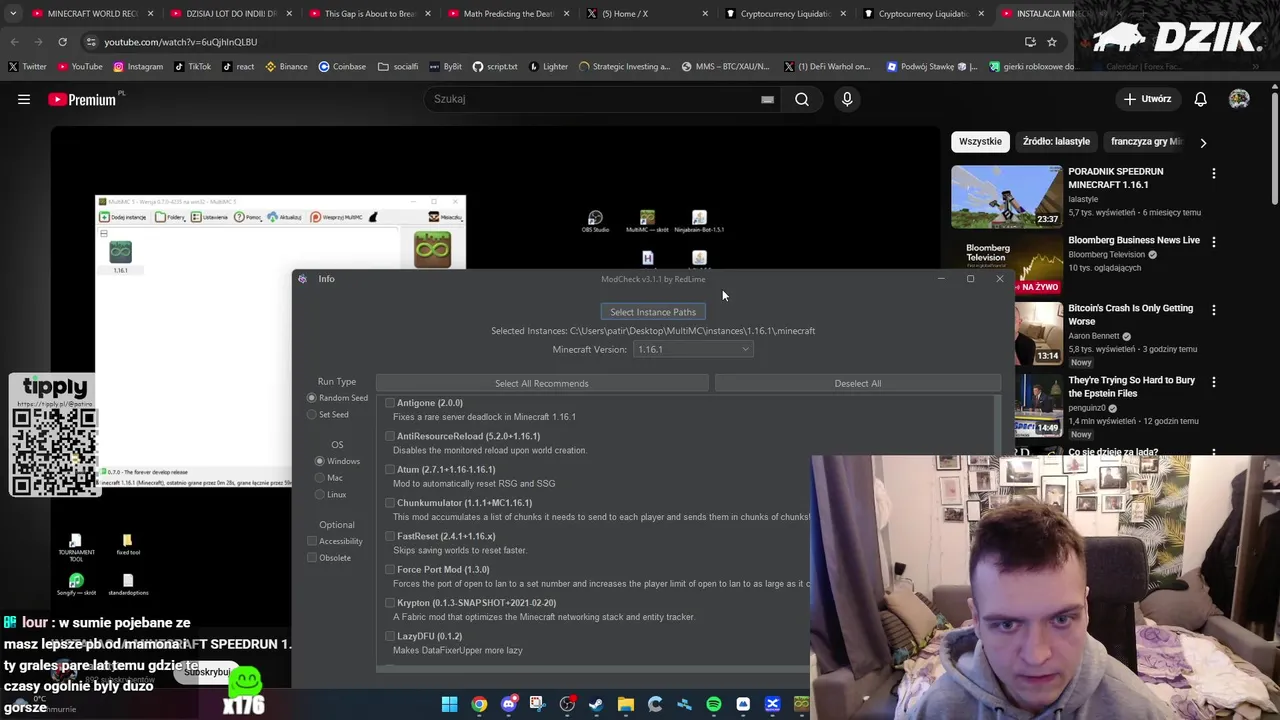Open the socialfi bookmarks folder
1280x720 pixels.
point(398,67)
